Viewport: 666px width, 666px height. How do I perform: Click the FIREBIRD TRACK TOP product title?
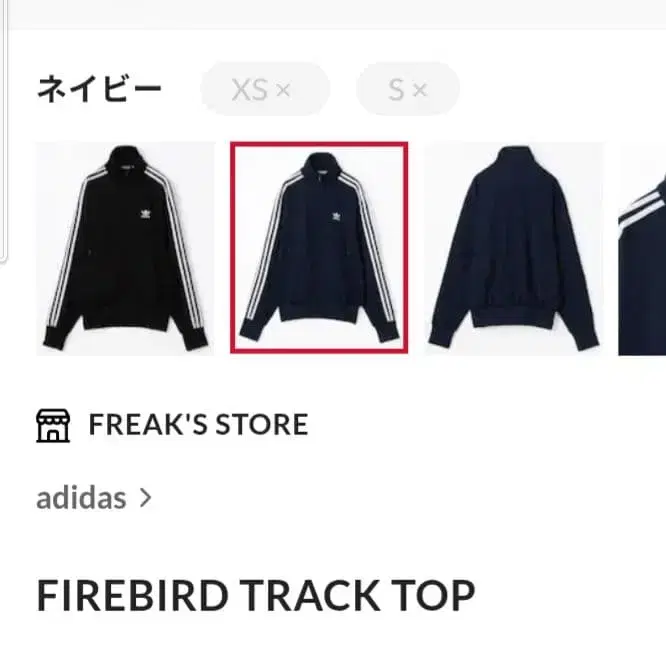pos(256,595)
